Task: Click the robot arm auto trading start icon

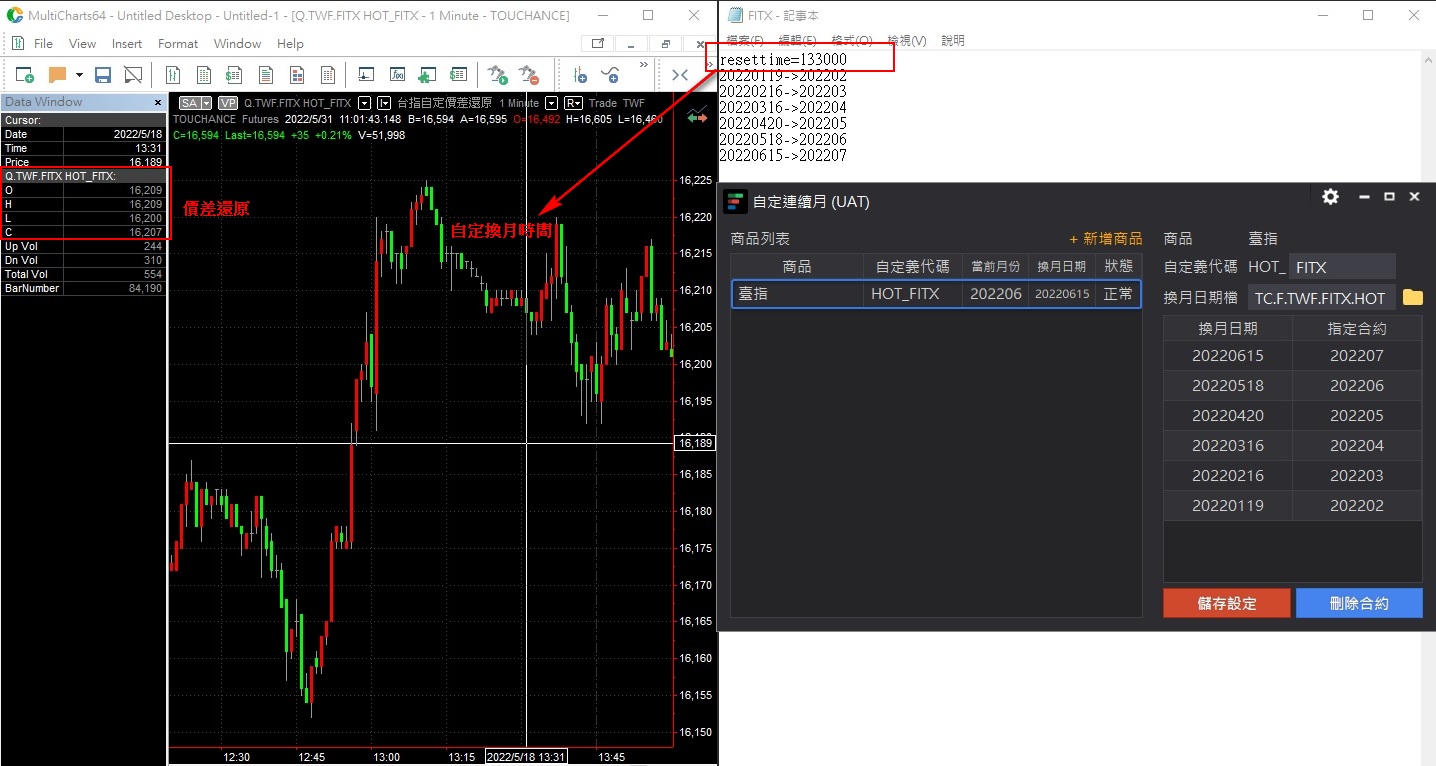Action: point(497,75)
